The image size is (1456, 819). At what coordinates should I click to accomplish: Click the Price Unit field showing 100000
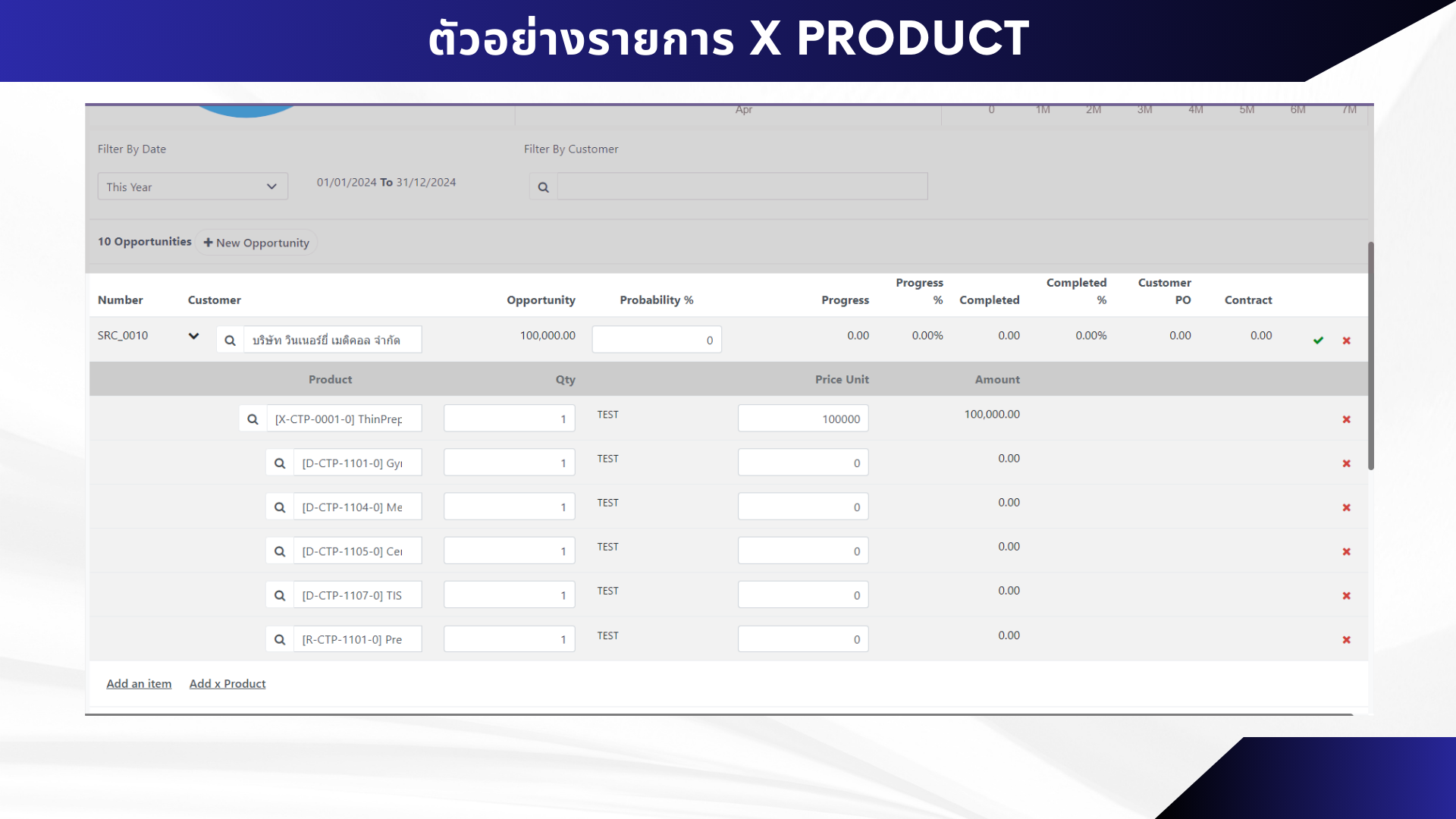coord(802,419)
